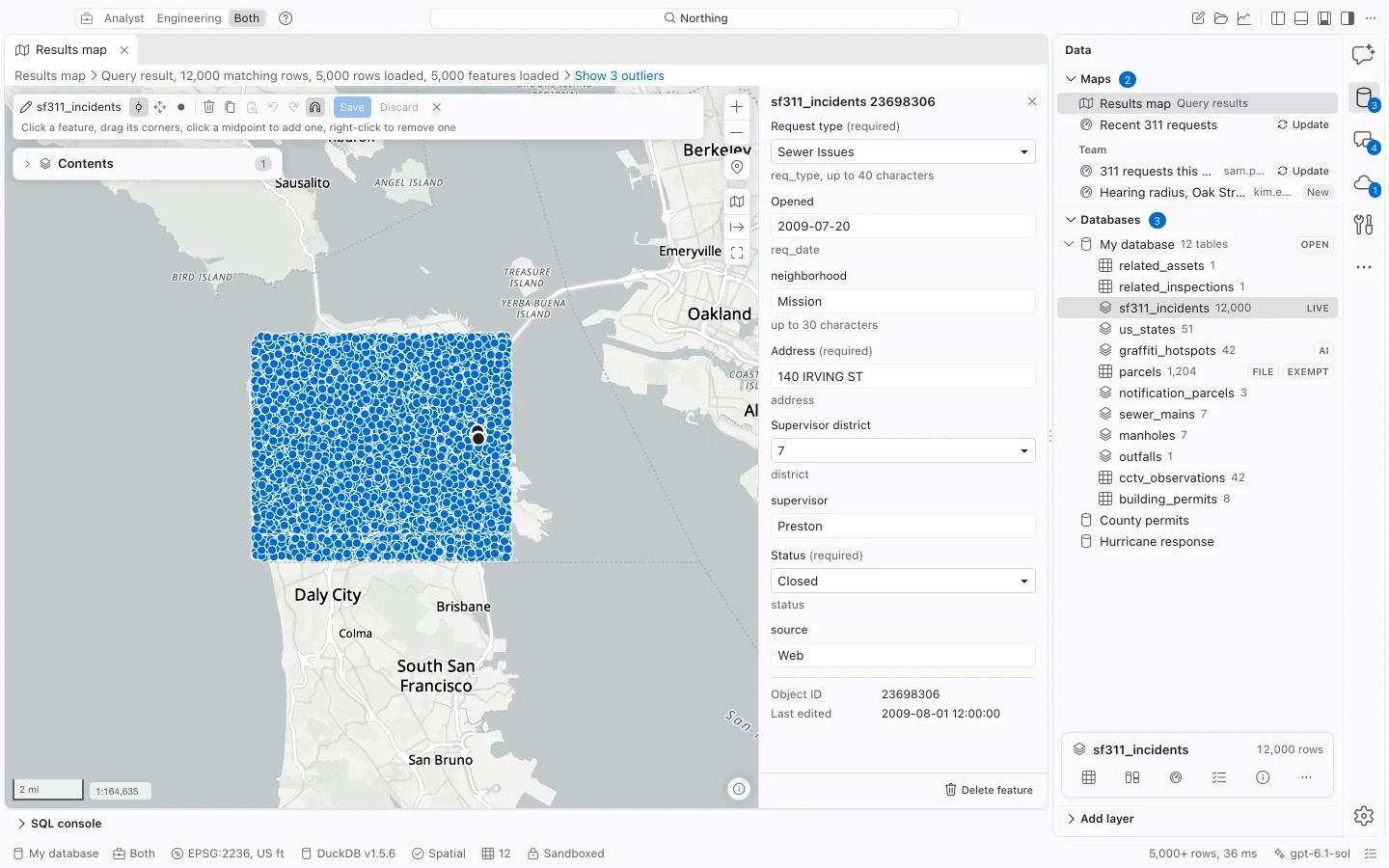The image size is (1389, 868).
Task: Open the Supervisor district dropdown
Action: point(903,451)
